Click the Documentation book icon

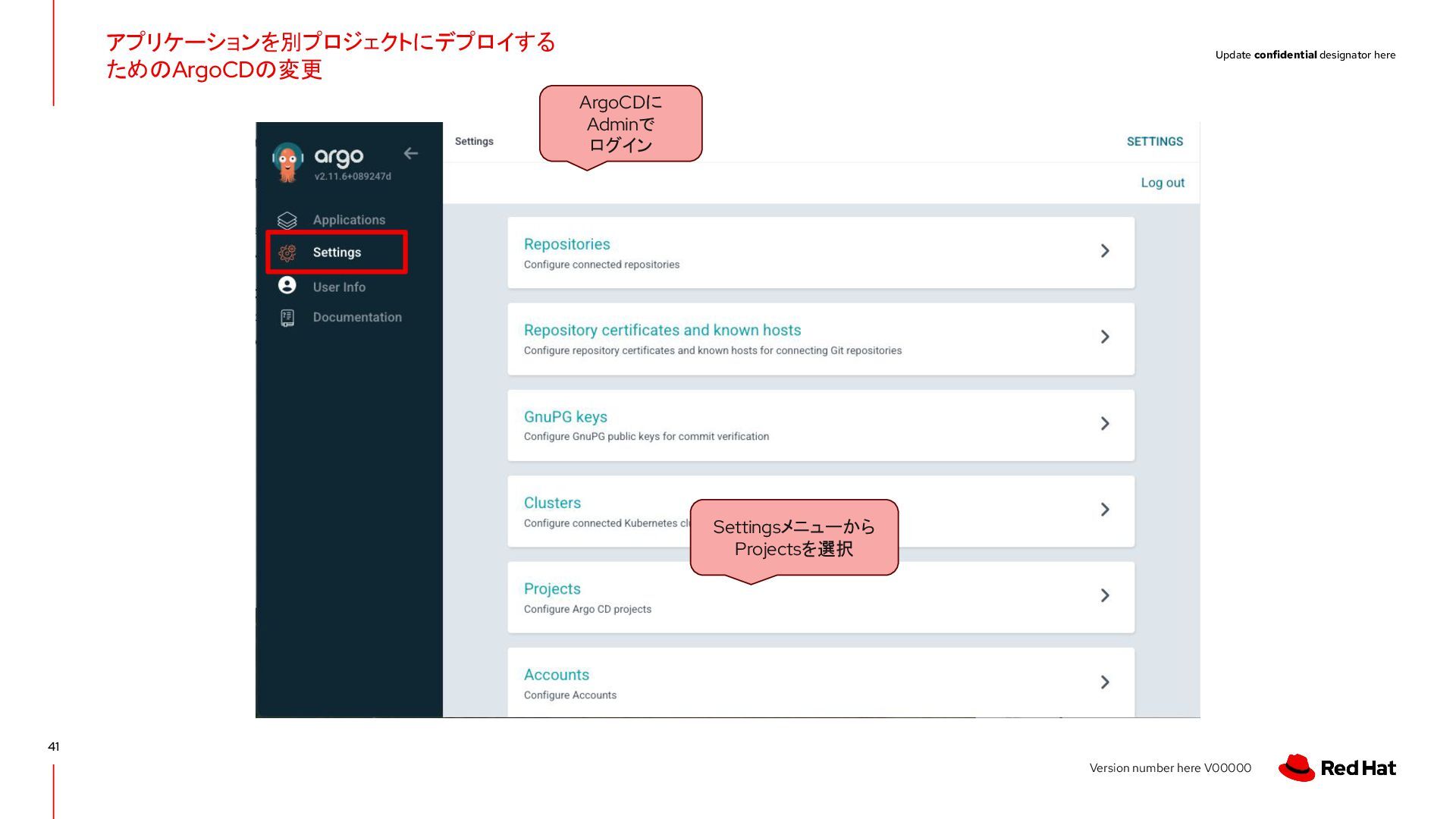tap(287, 318)
